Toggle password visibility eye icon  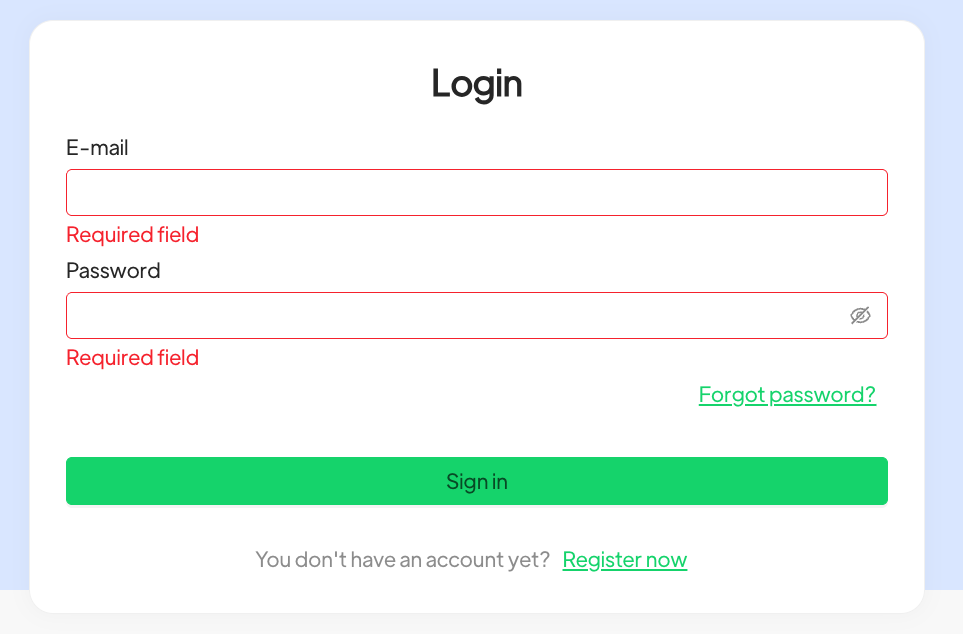pos(860,316)
